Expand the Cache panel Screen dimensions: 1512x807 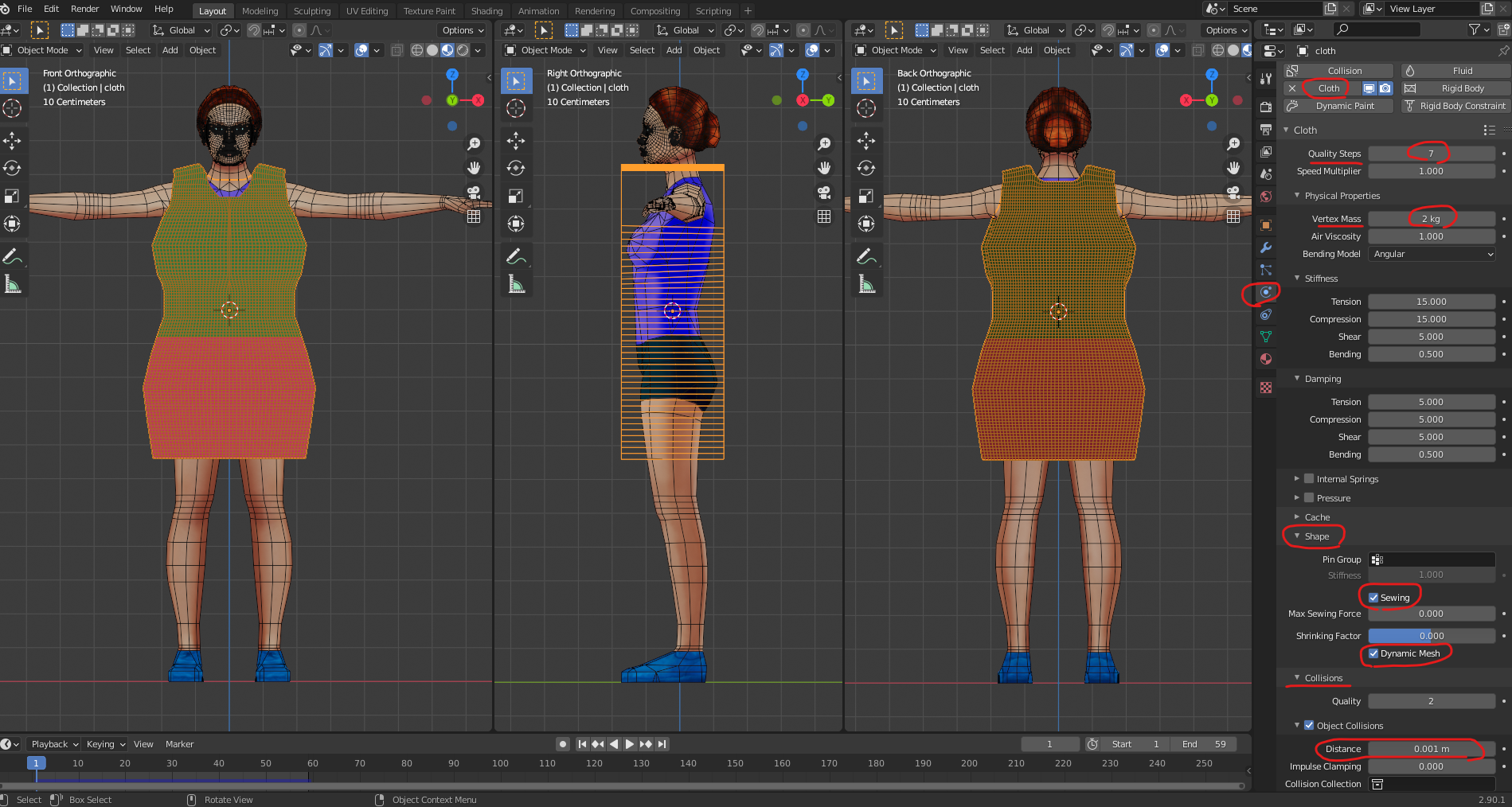(1317, 517)
